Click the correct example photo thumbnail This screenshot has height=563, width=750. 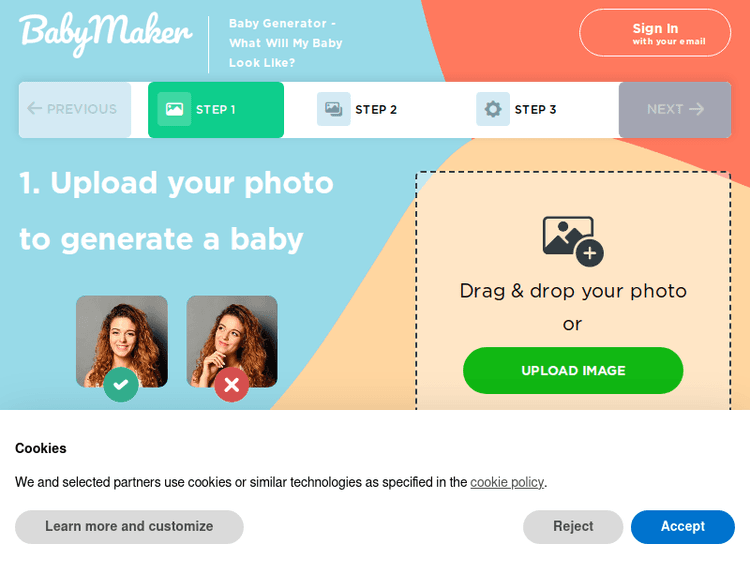click(x=122, y=341)
